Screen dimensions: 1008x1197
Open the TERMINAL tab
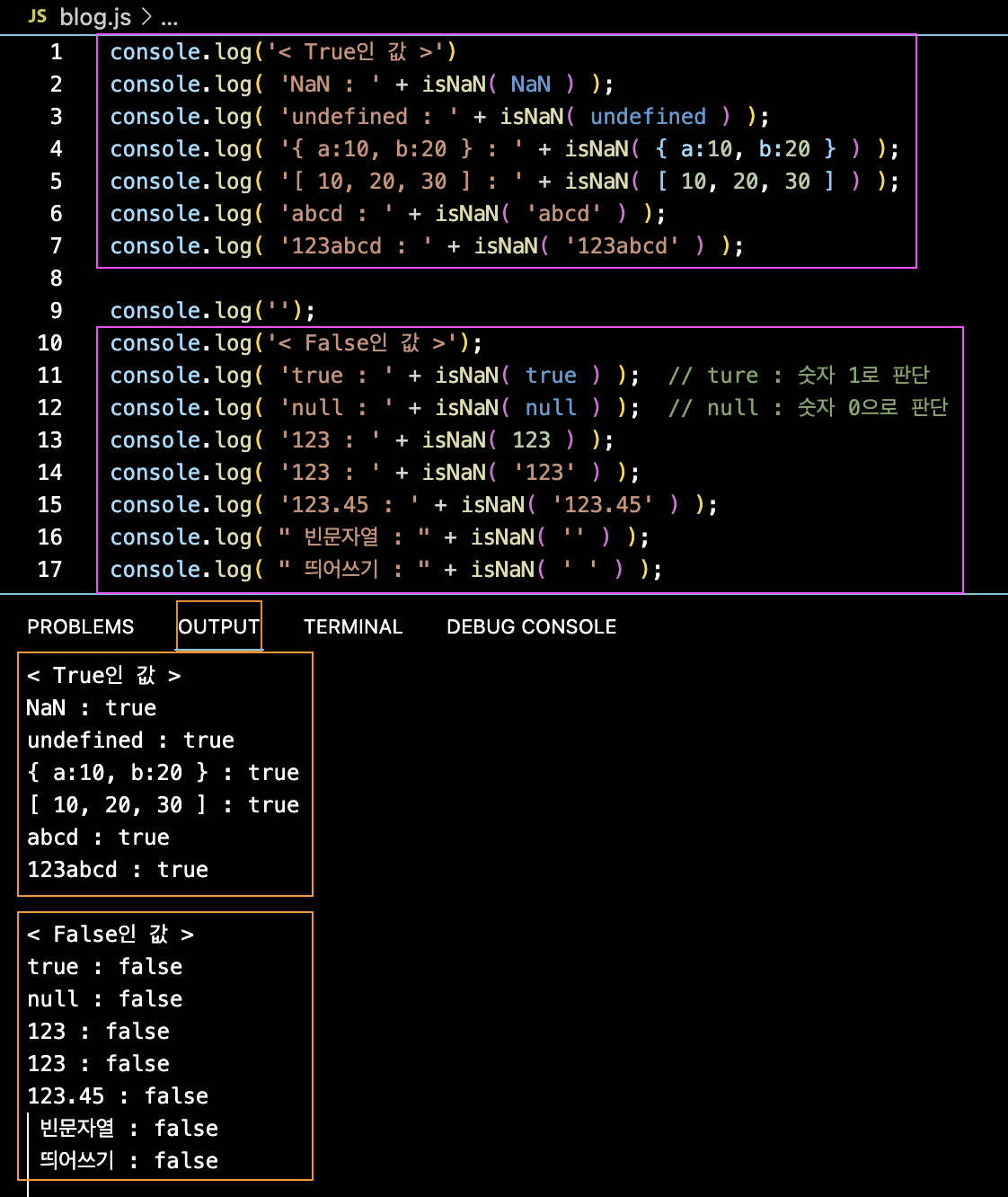pyautogui.click(x=353, y=626)
